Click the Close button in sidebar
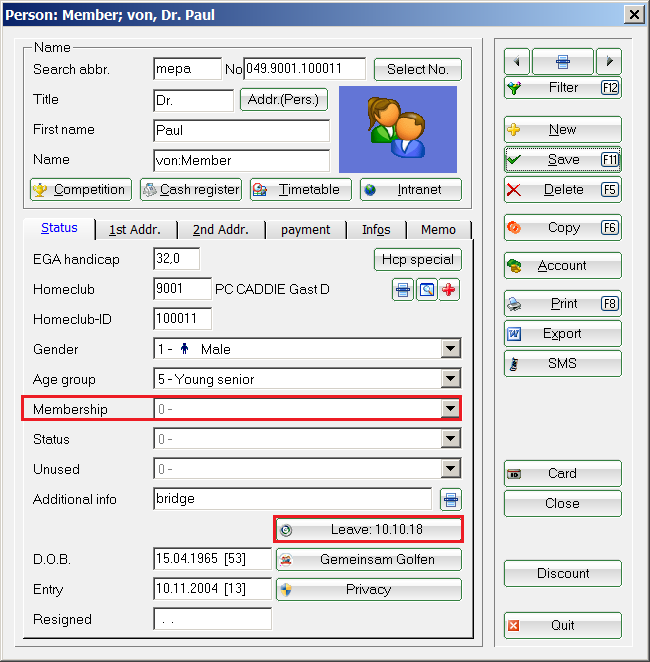This screenshot has width=650, height=662. pyautogui.click(x=563, y=503)
